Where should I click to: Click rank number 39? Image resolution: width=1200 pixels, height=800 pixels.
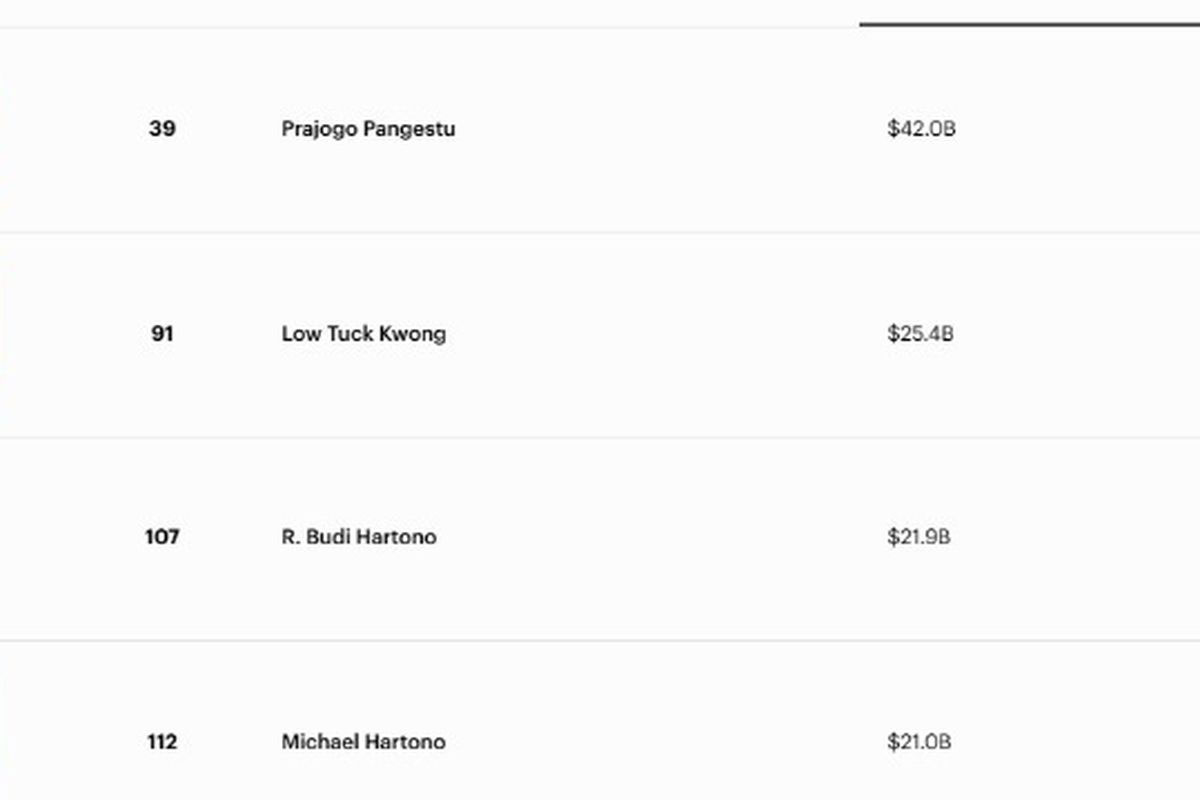point(162,129)
